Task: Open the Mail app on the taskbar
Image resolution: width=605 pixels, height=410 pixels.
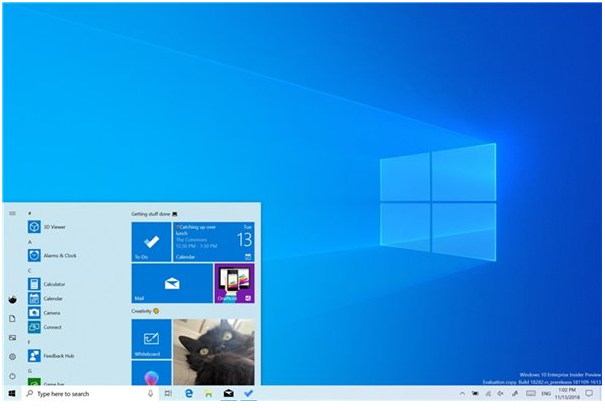Action: (228, 393)
